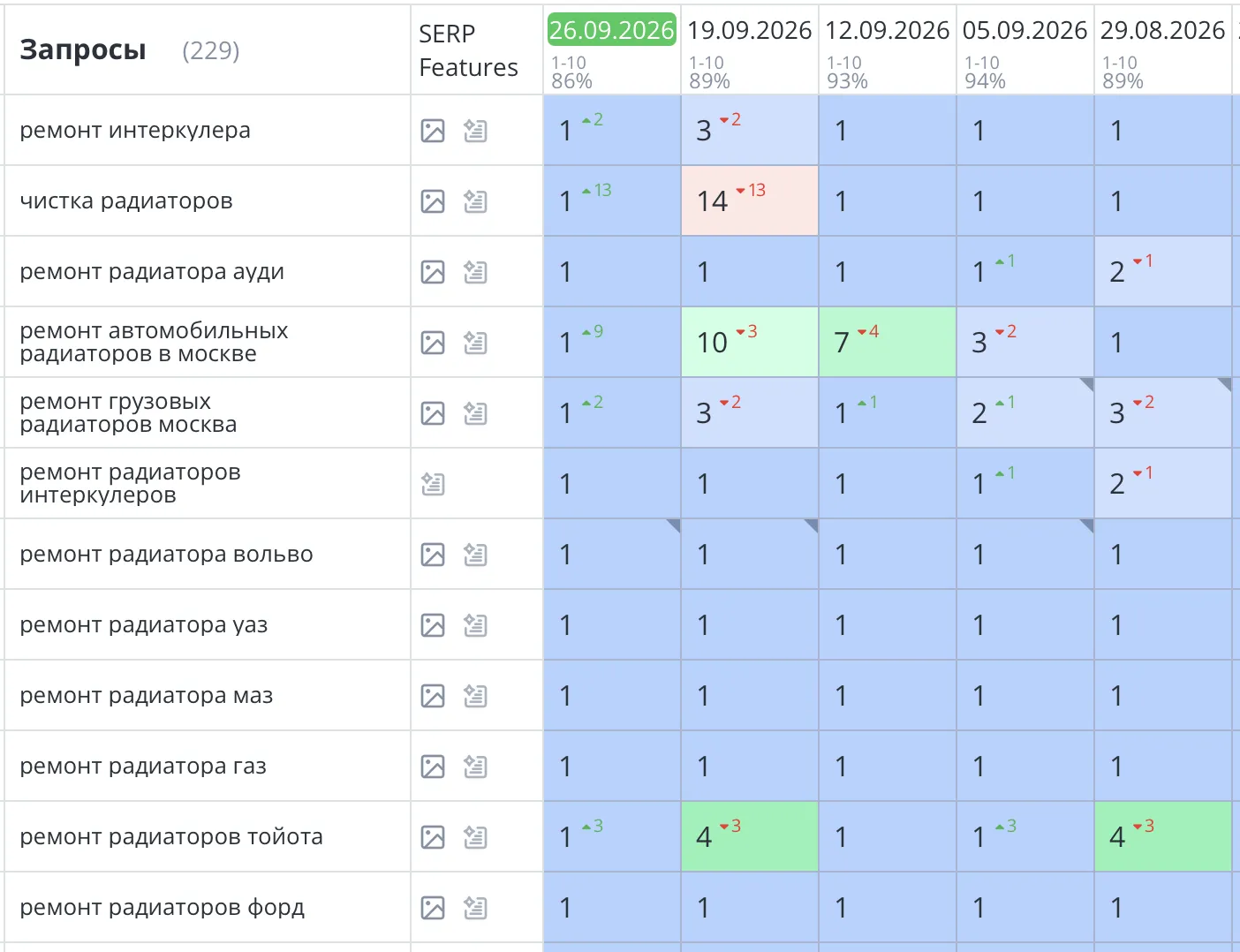The width and height of the screenshot is (1240, 952).
Task: Select the 26.09.2026 date column header
Action: [611, 30]
